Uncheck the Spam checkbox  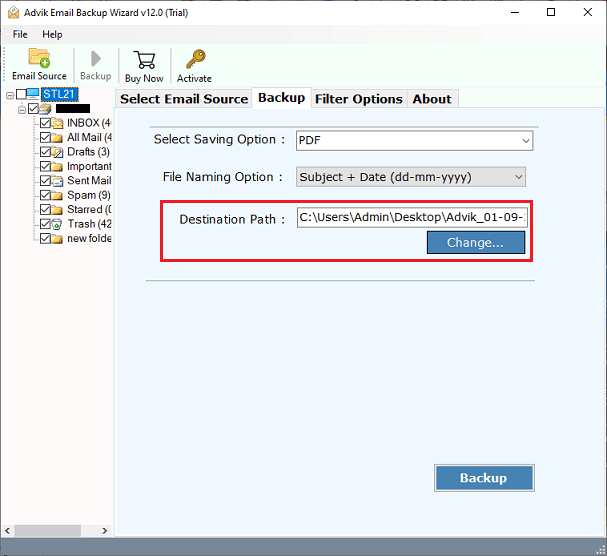coord(45,195)
